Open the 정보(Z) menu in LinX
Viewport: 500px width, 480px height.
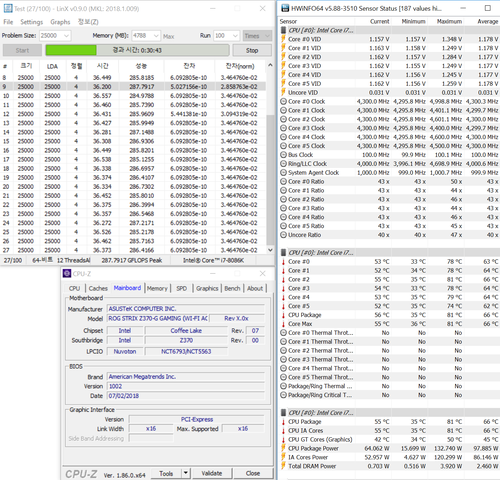click(x=88, y=22)
